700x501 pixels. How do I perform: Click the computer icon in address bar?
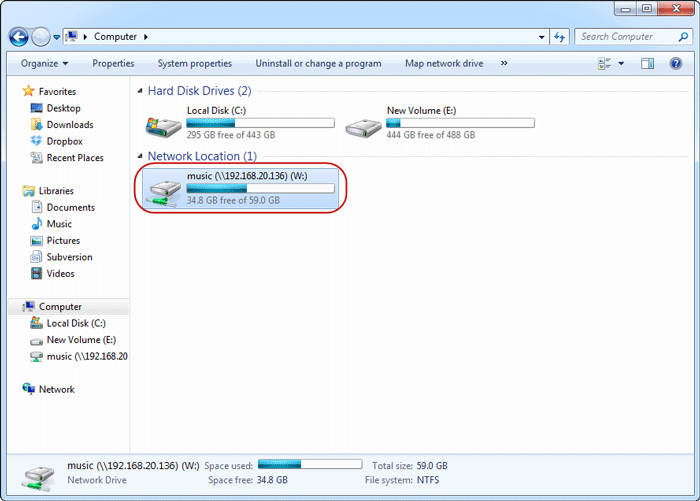[71, 37]
